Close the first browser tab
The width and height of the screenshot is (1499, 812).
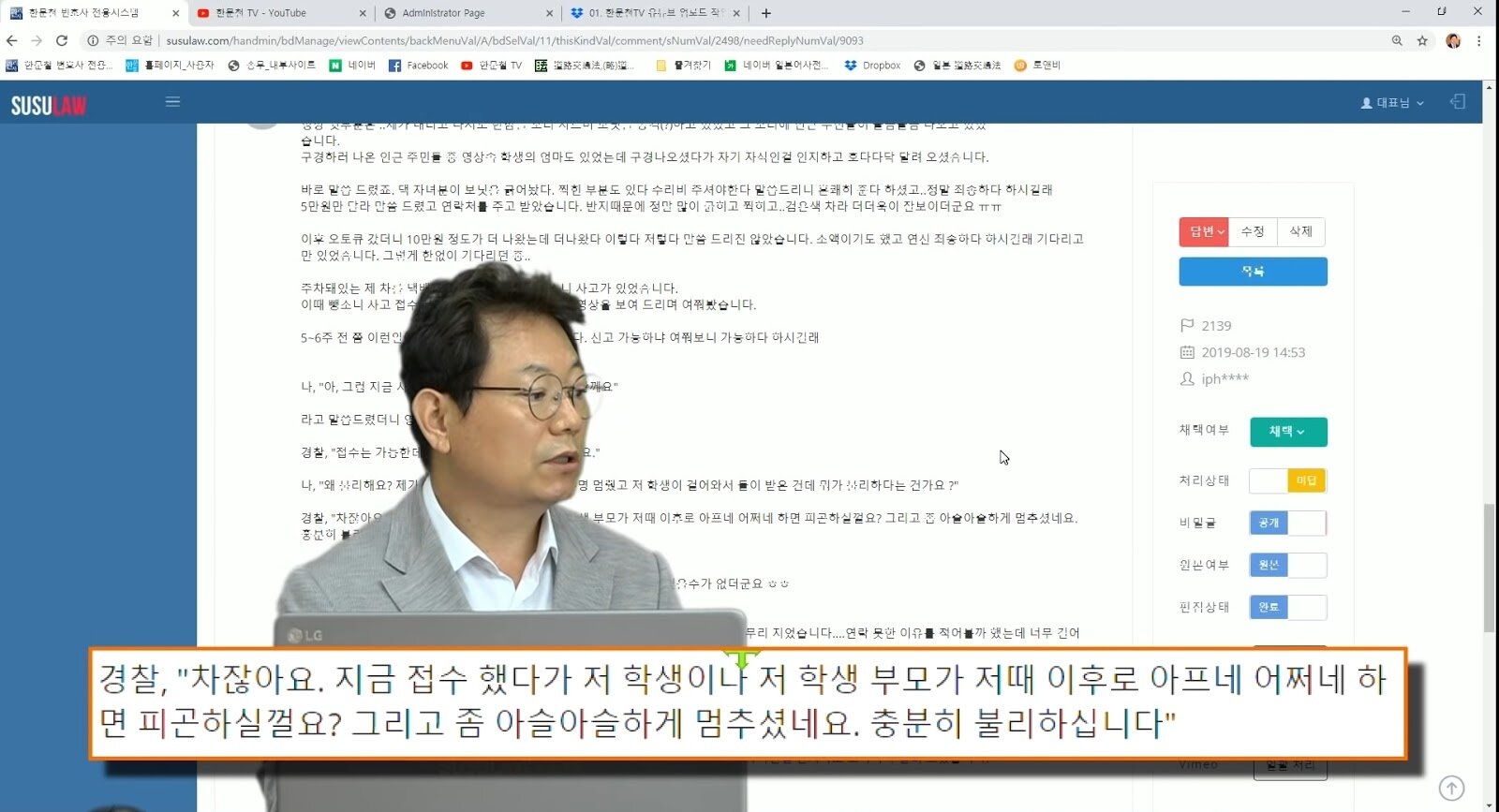pos(176,13)
